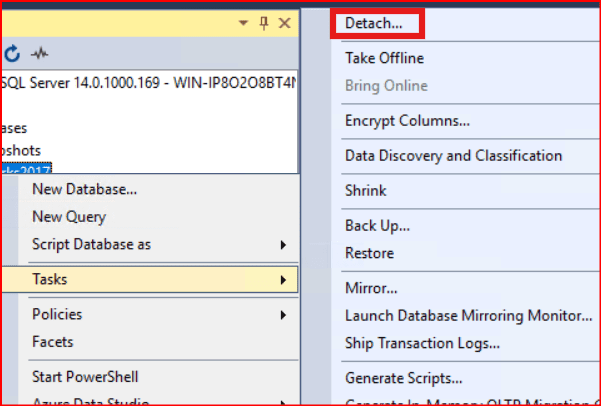Select Take Offline in the Tasks submenu

(x=384, y=58)
